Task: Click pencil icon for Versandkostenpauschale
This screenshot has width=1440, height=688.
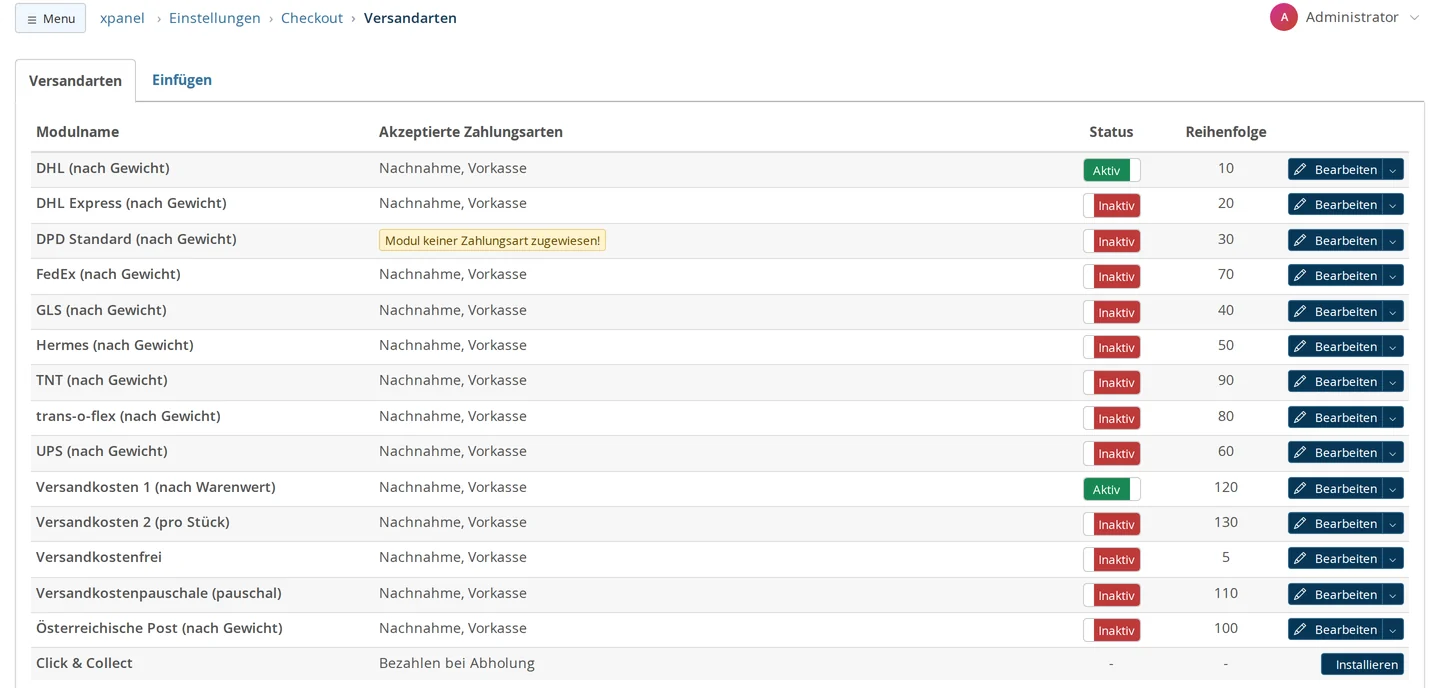Action: (1300, 595)
